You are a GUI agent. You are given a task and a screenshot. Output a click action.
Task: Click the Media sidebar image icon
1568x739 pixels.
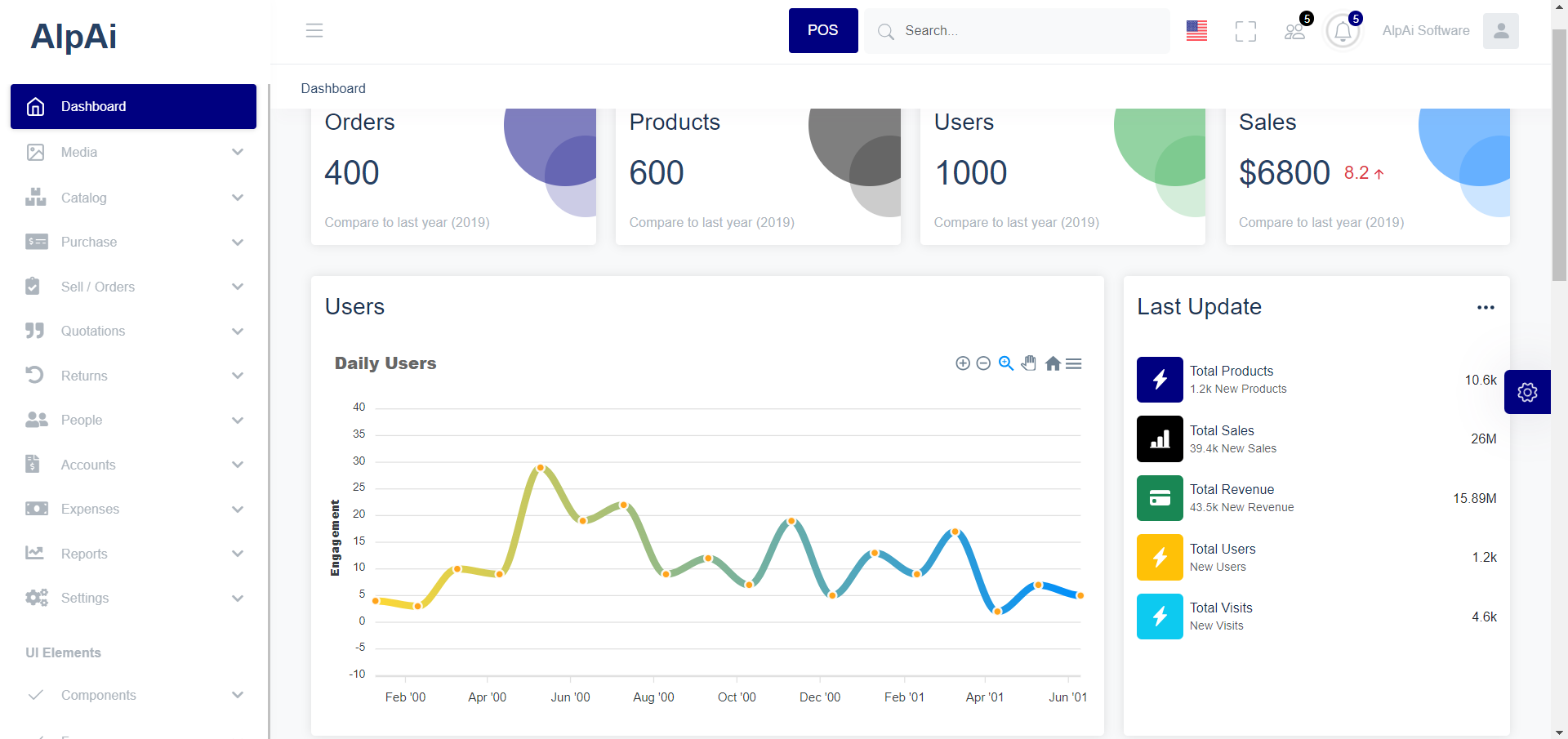(x=35, y=153)
